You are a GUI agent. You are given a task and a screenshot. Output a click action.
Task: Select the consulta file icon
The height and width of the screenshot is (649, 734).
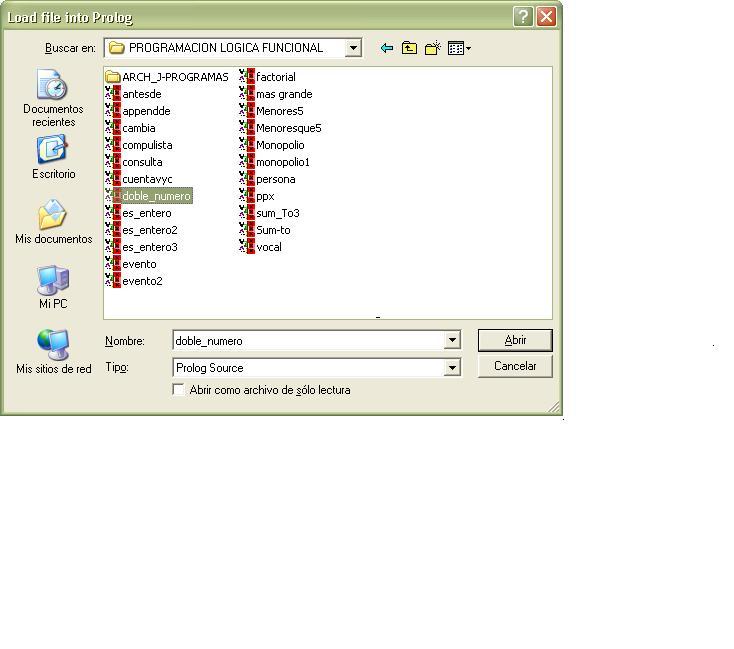pos(113,162)
